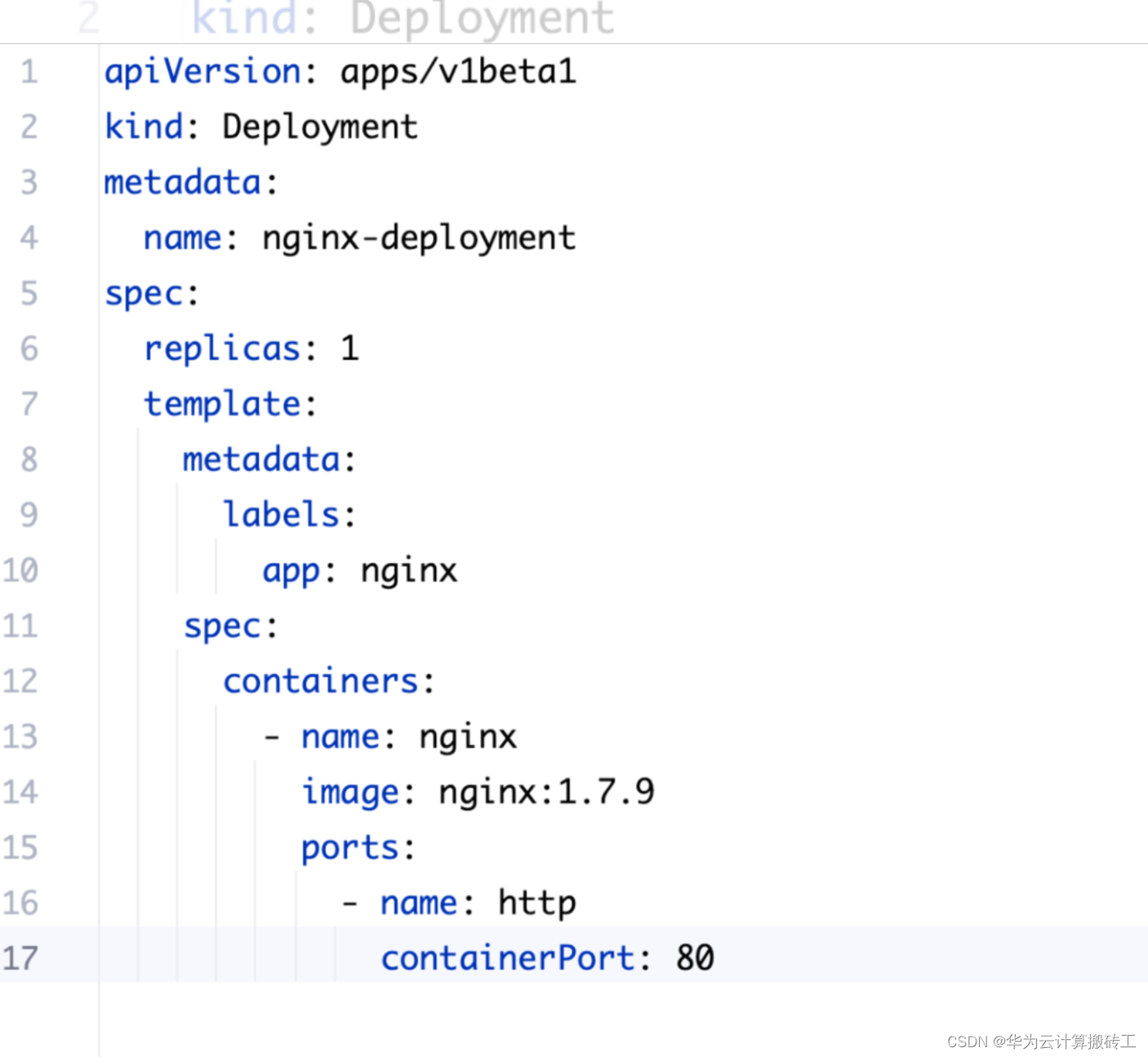This screenshot has width=1148, height=1057.
Task: Select the value 'nginx' on line 10
Action: coord(409,571)
